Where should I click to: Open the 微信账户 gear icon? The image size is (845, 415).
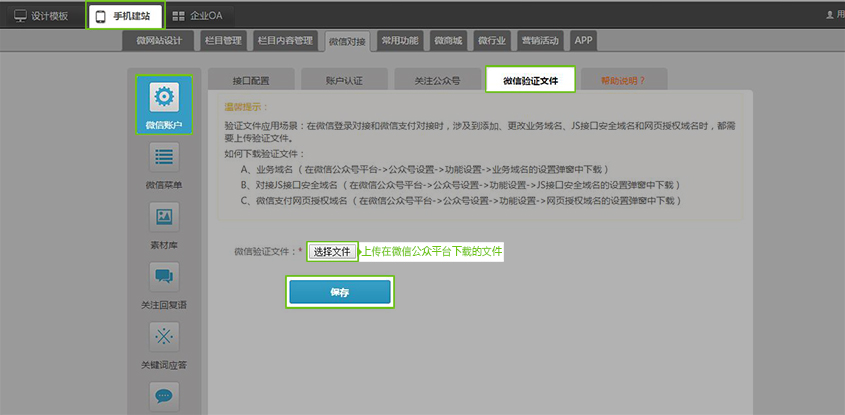coord(164,97)
